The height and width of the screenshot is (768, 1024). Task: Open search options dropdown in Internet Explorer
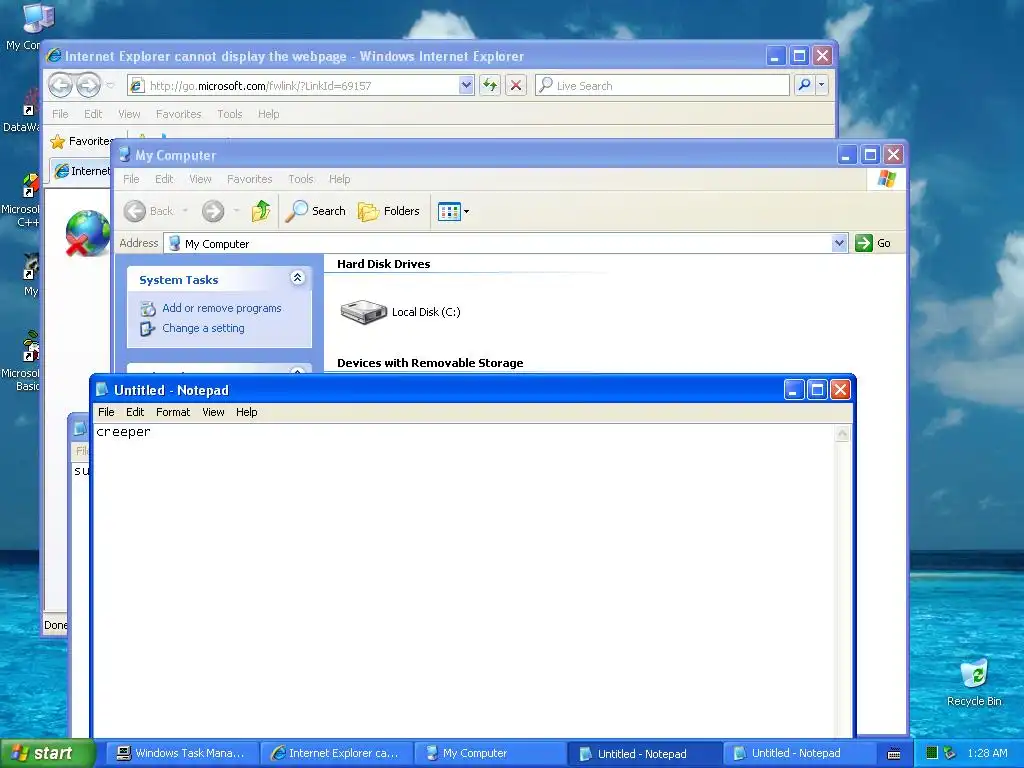pyautogui.click(x=822, y=85)
